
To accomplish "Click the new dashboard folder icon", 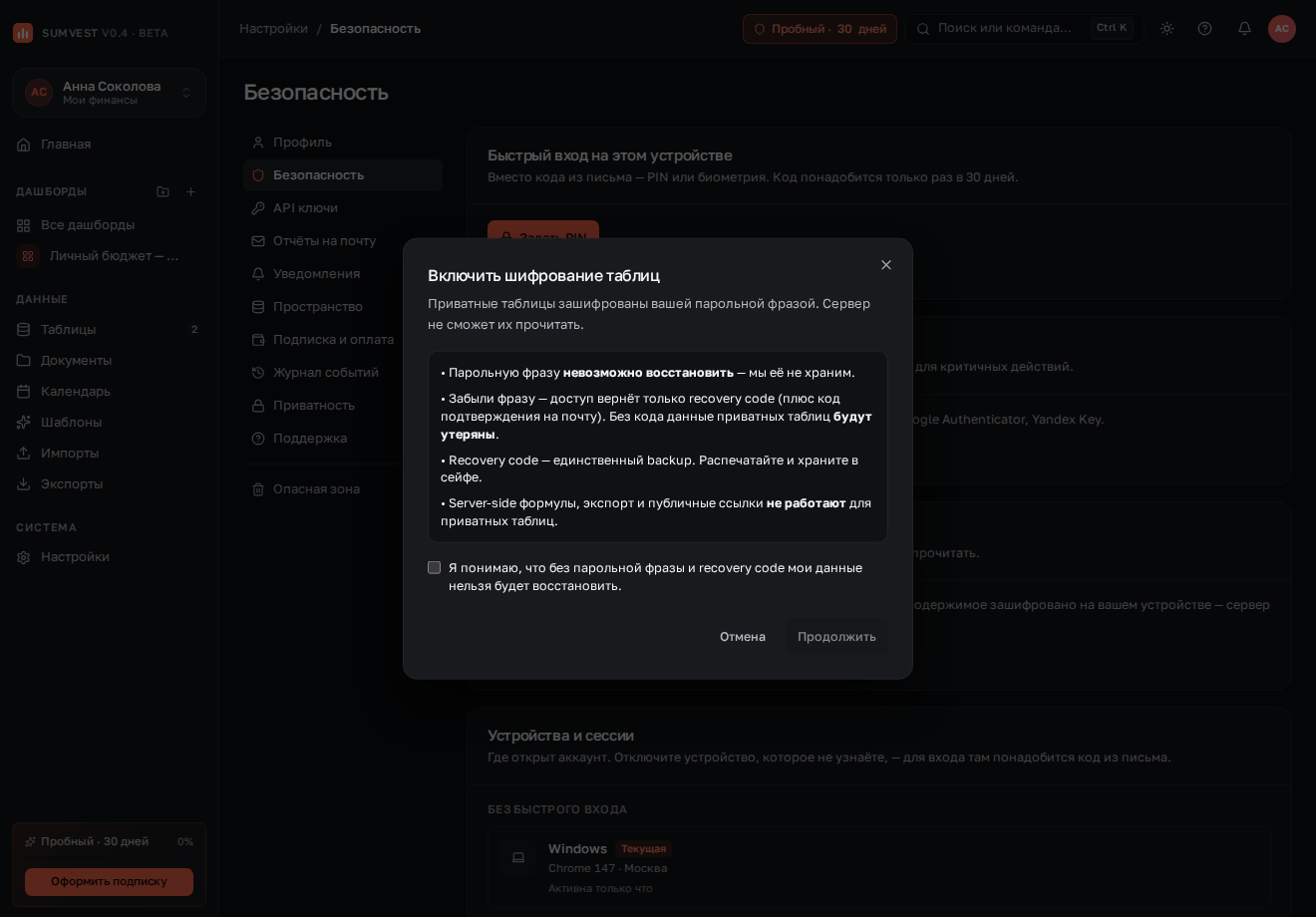I will click(x=164, y=191).
